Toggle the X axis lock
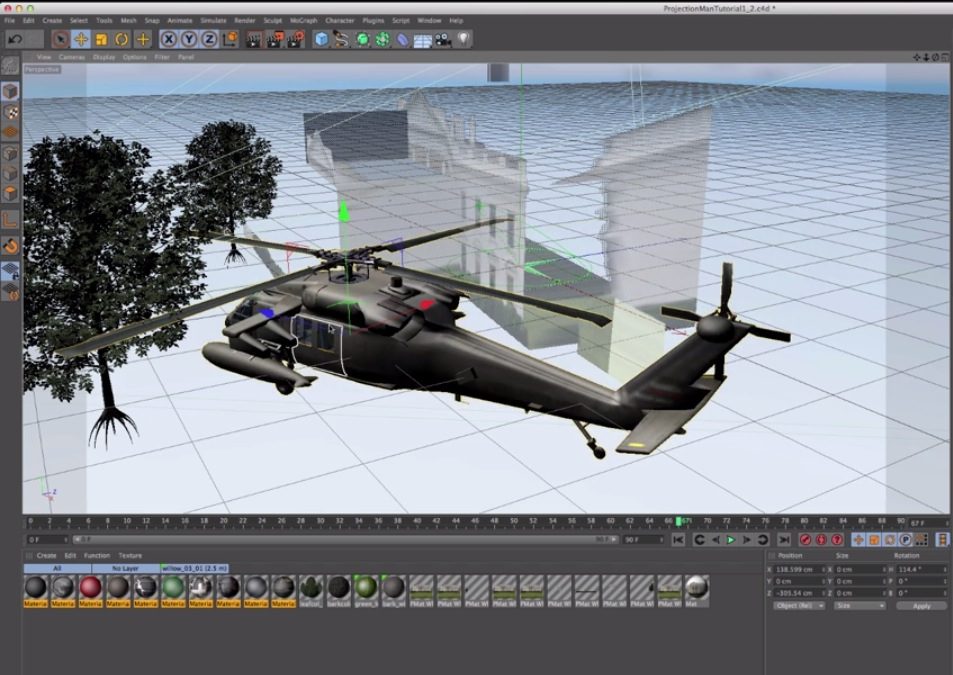This screenshot has width=953, height=675. pyautogui.click(x=168, y=39)
